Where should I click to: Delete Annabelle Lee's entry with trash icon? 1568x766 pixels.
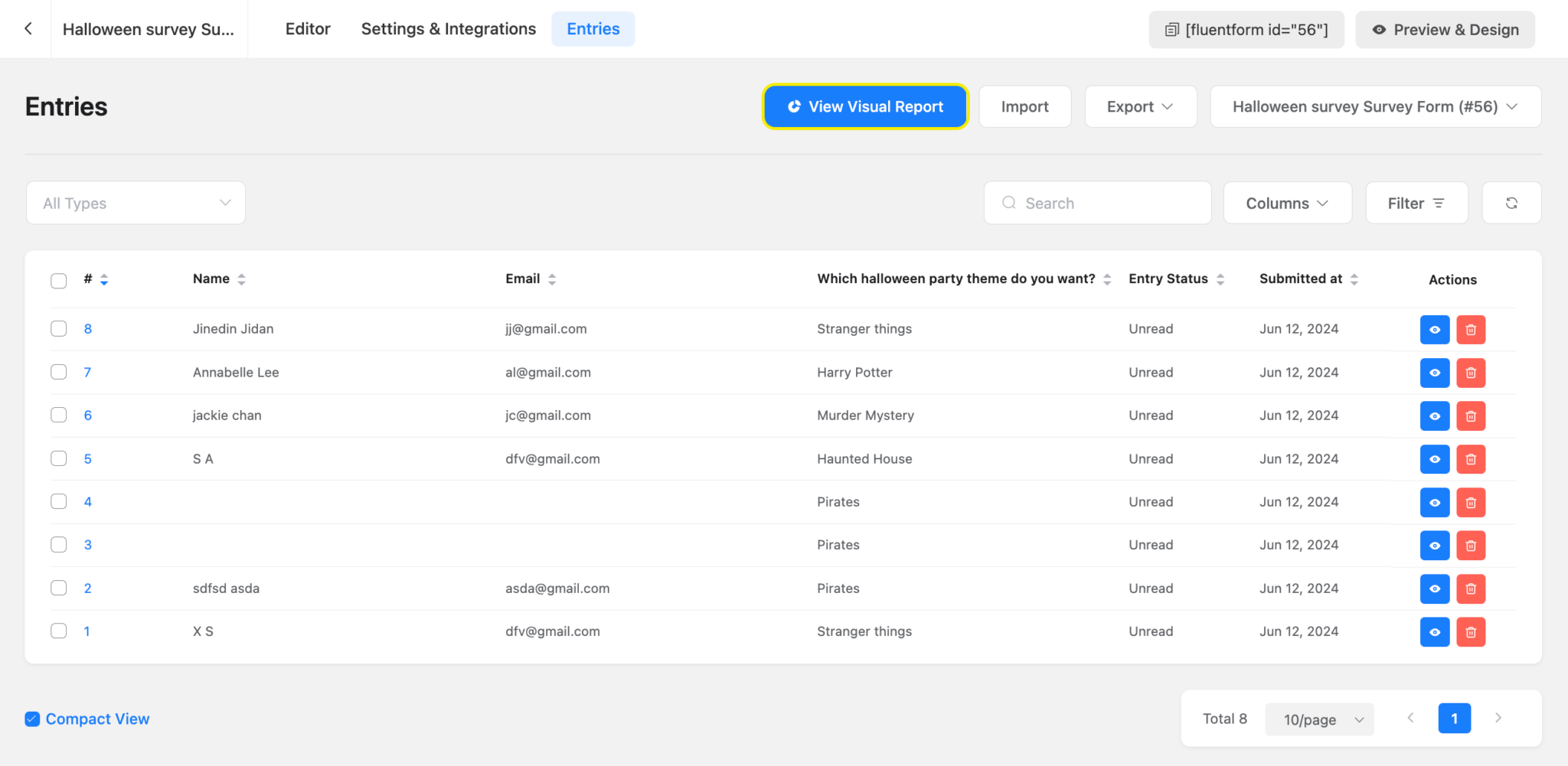pyautogui.click(x=1470, y=373)
